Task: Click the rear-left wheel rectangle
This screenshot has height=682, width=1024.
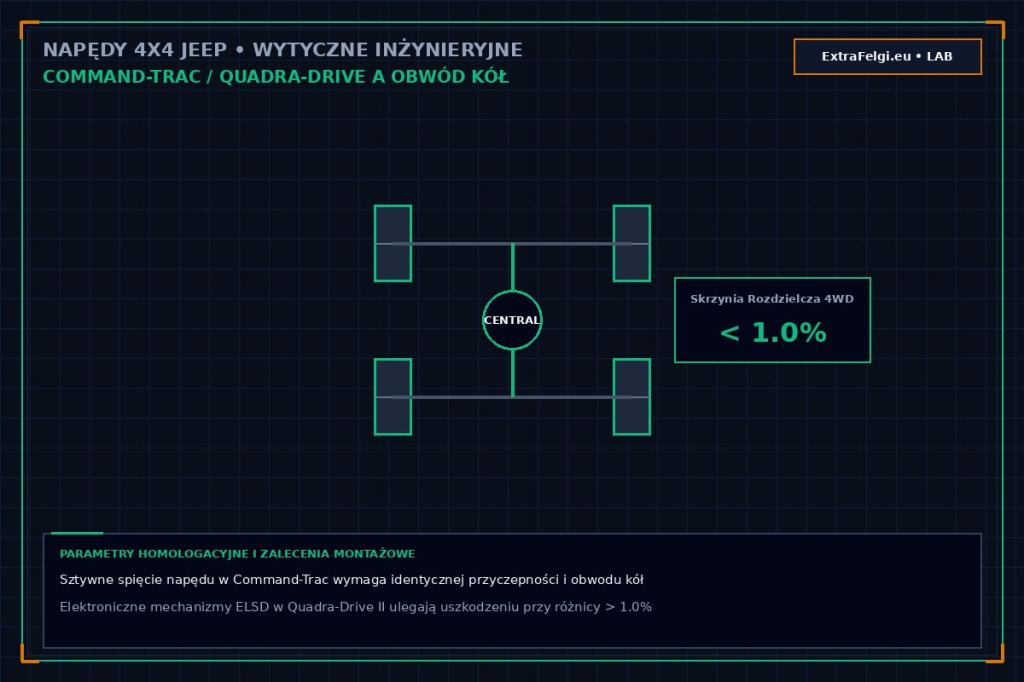Action: click(392, 397)
